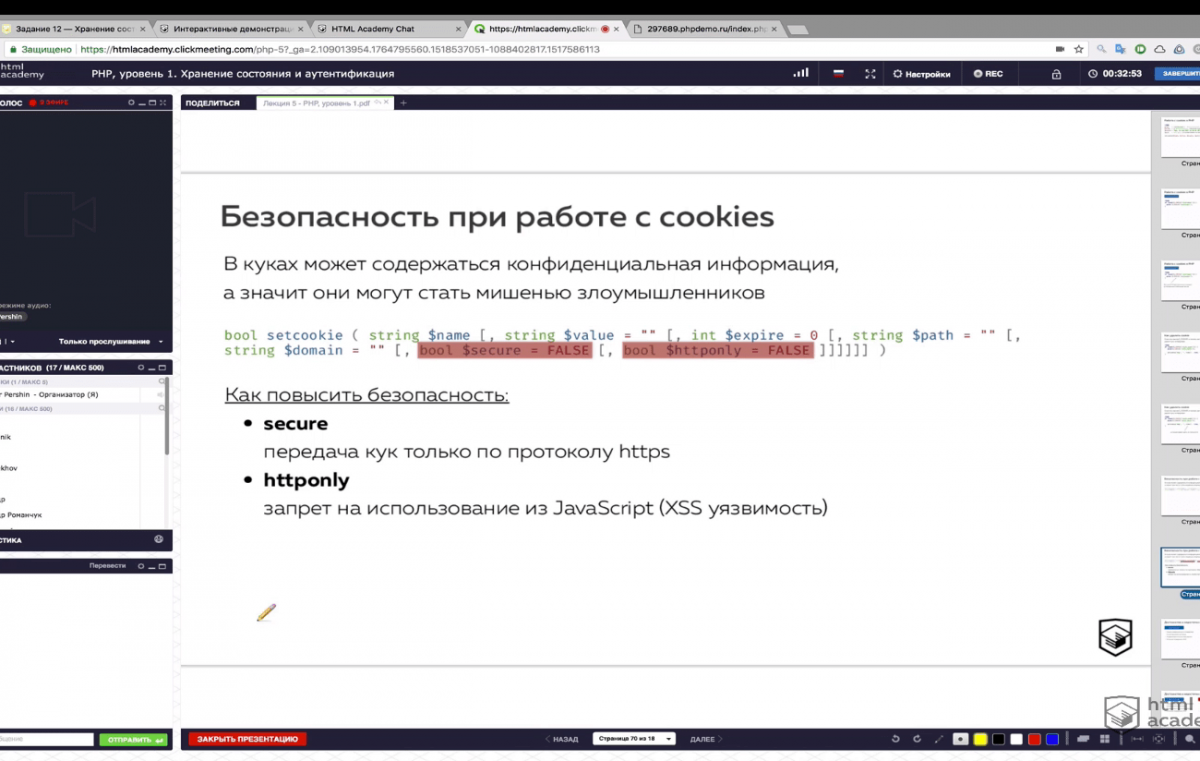Viewport: 1200px width, 761px height.
Task: Focus the chat message input field
Action: 45,740
